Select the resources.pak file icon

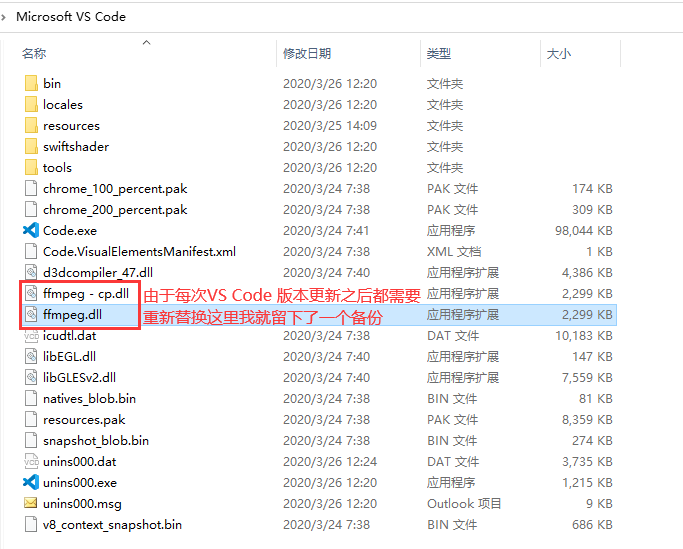[31, 420]
